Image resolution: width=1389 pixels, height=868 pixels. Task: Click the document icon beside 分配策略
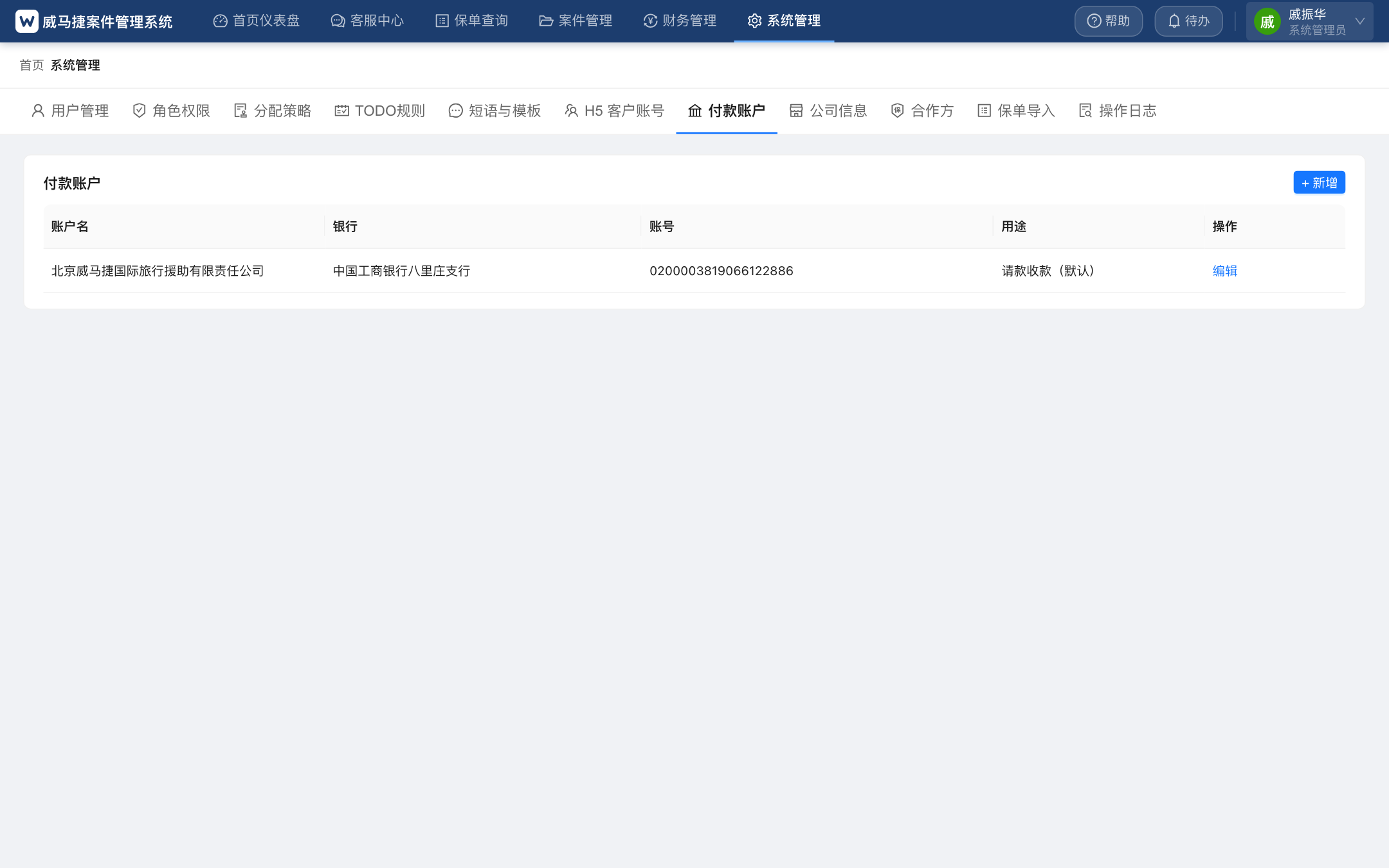click(x=241, y=111)
